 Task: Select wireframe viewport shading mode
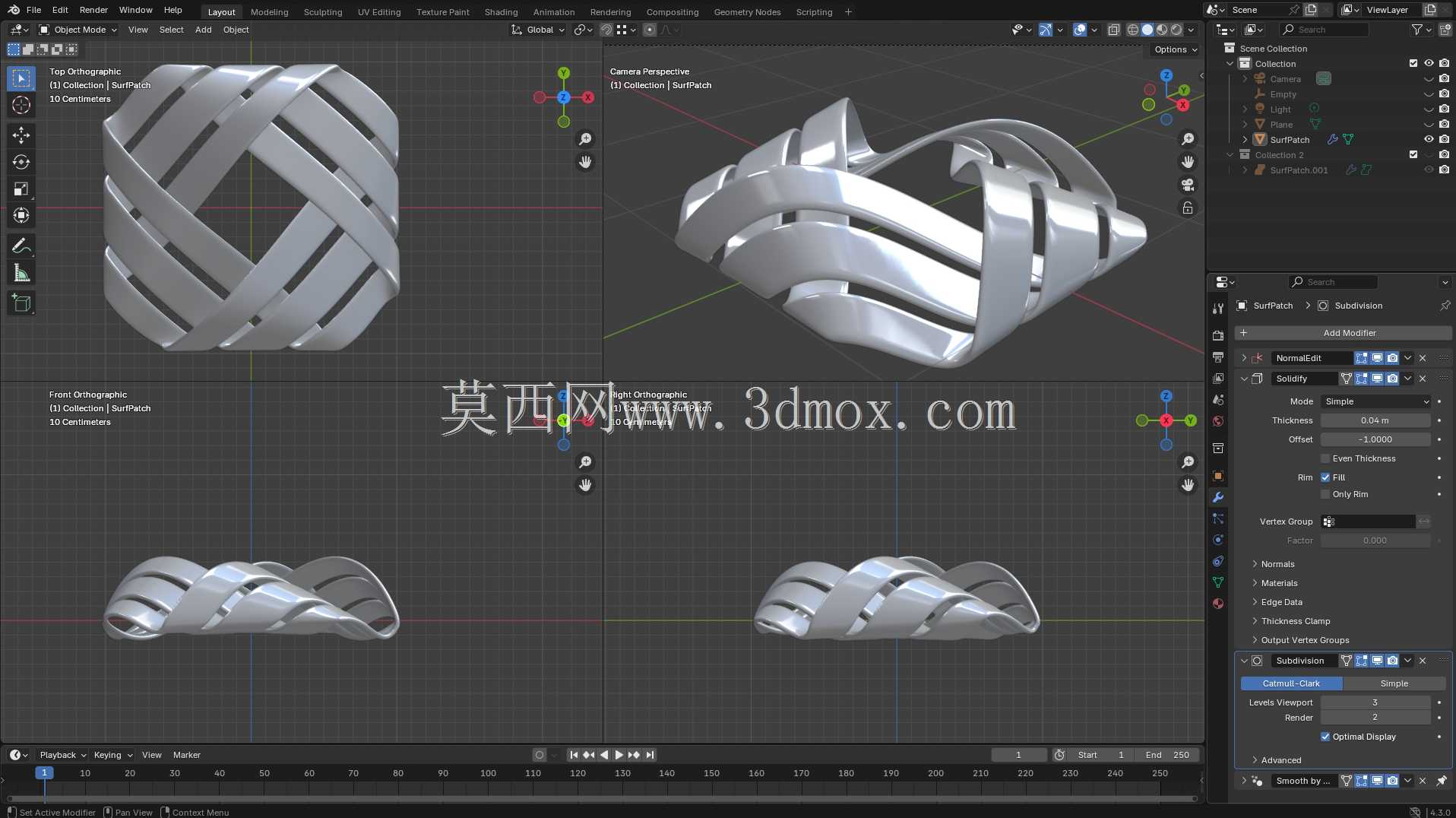pos(1132,30)
